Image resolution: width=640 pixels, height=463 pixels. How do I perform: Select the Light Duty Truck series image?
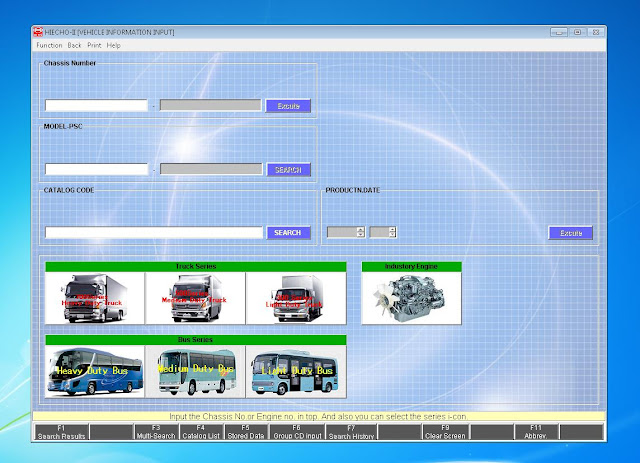click(x=296, y=298)
